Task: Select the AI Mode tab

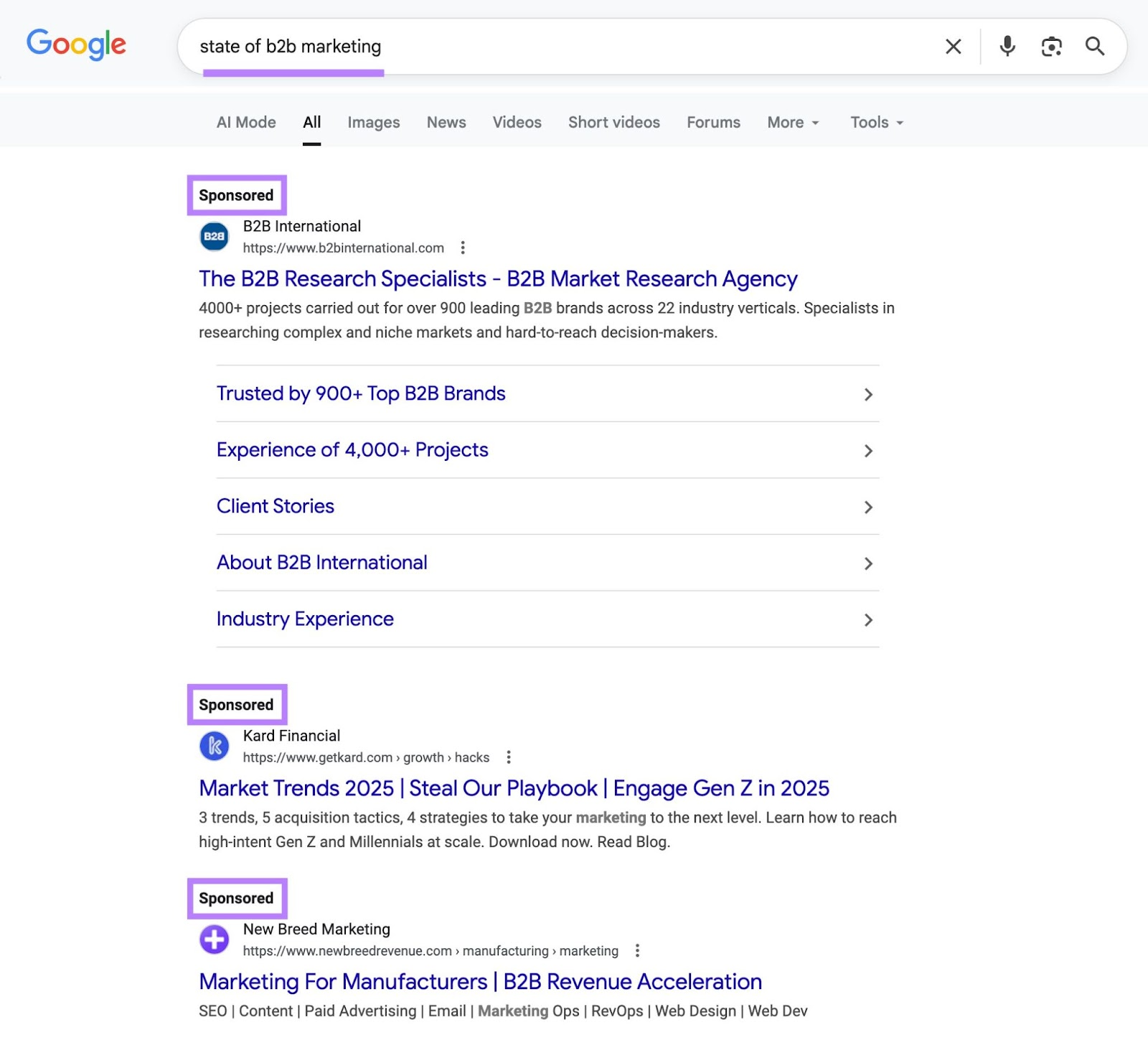Action: [x=245, y=122]
